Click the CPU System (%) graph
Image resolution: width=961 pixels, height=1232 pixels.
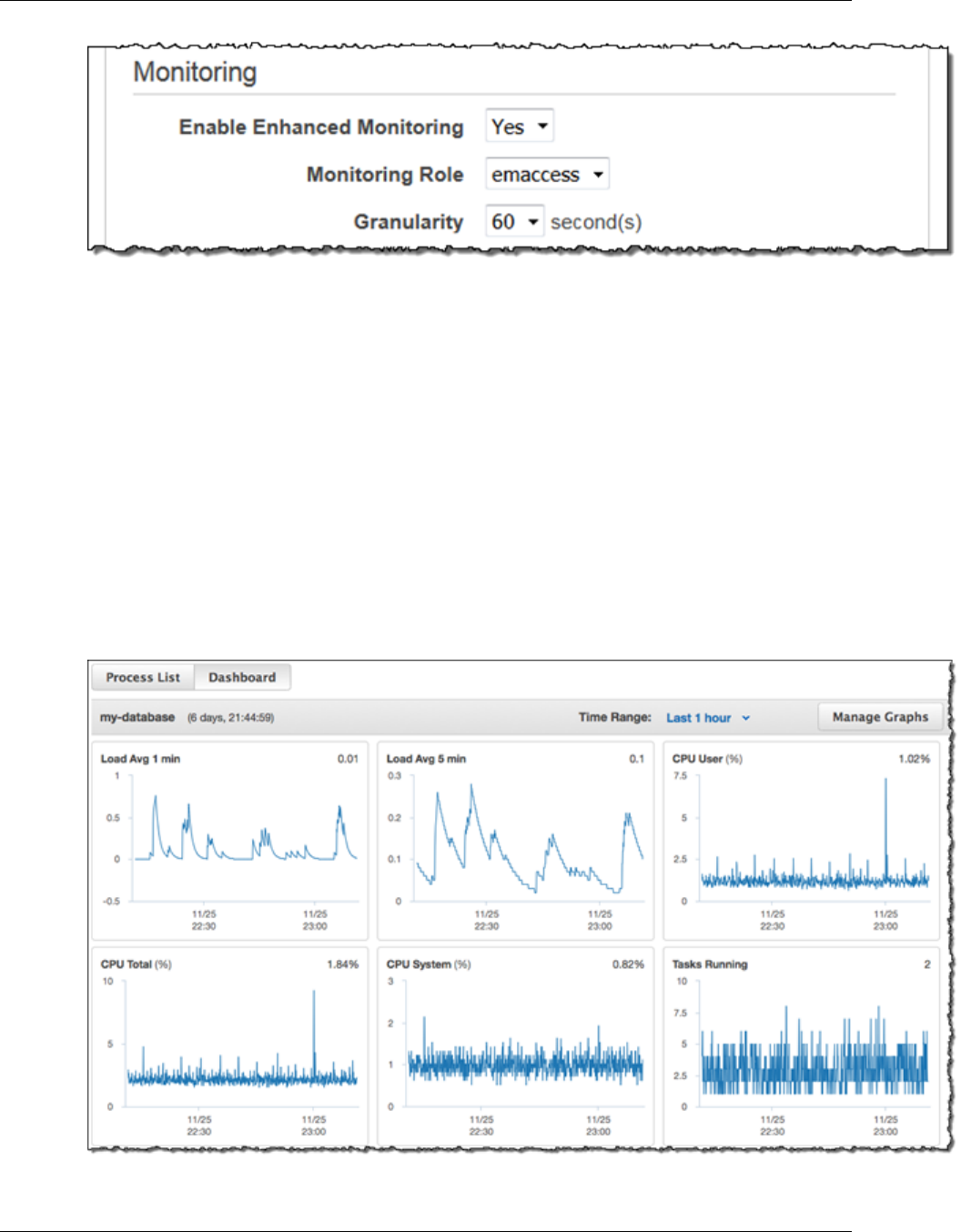click(515, 1046)
